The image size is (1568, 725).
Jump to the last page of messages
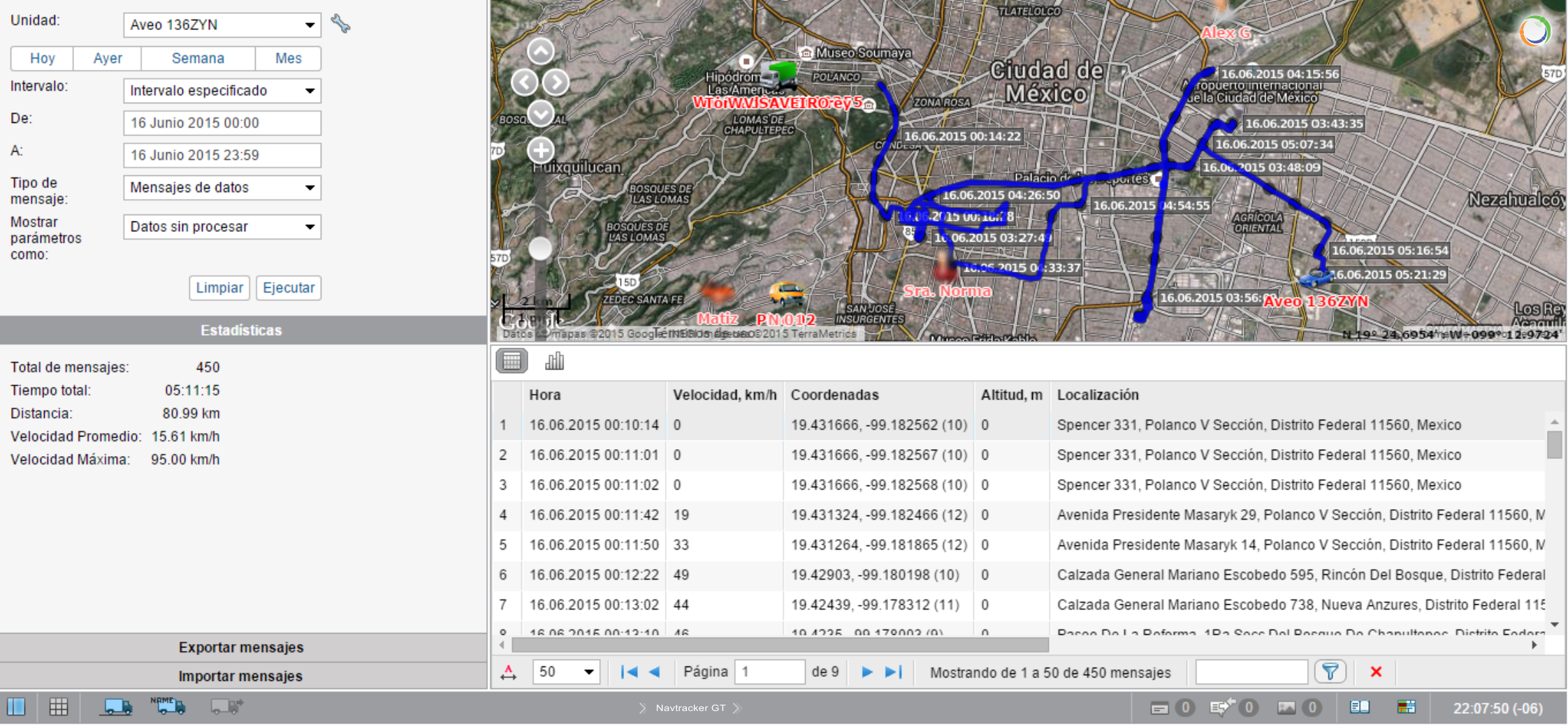tap(894, 672)
